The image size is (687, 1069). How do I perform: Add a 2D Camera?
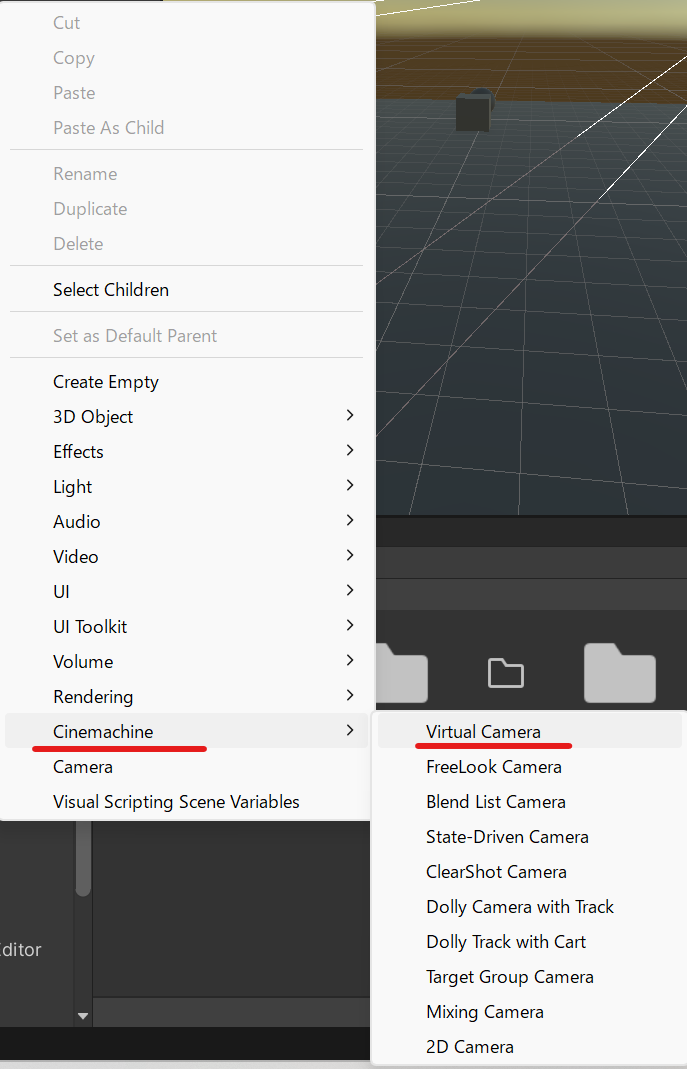[x=469, y=1046]
